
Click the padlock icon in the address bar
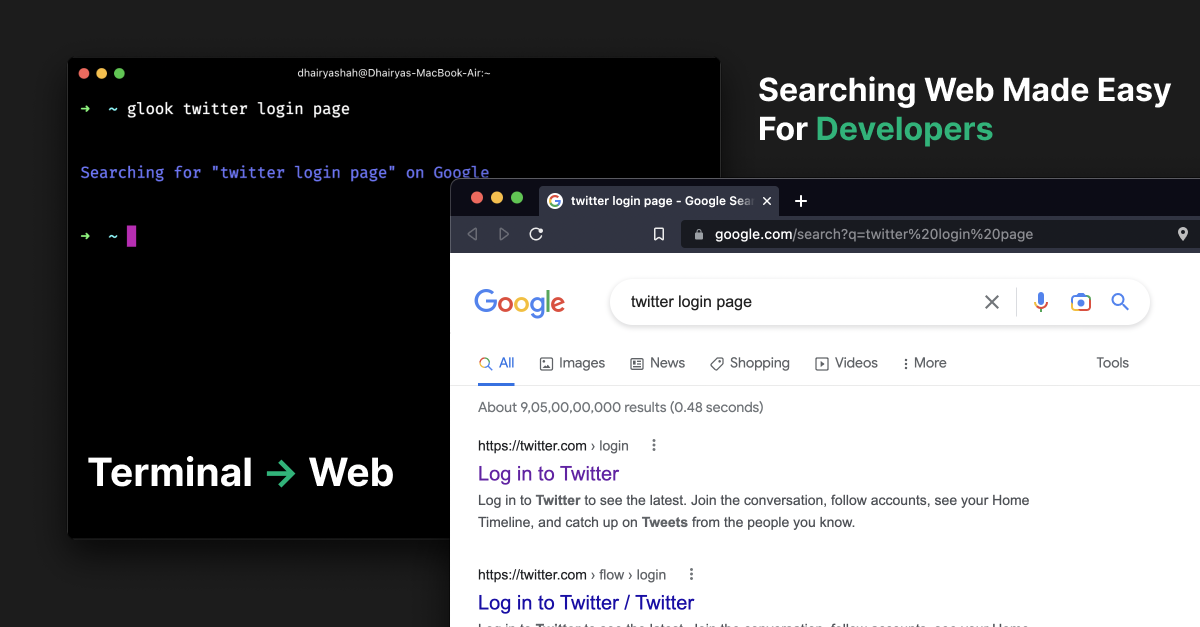pyautogui.click(x=698, y=234)
